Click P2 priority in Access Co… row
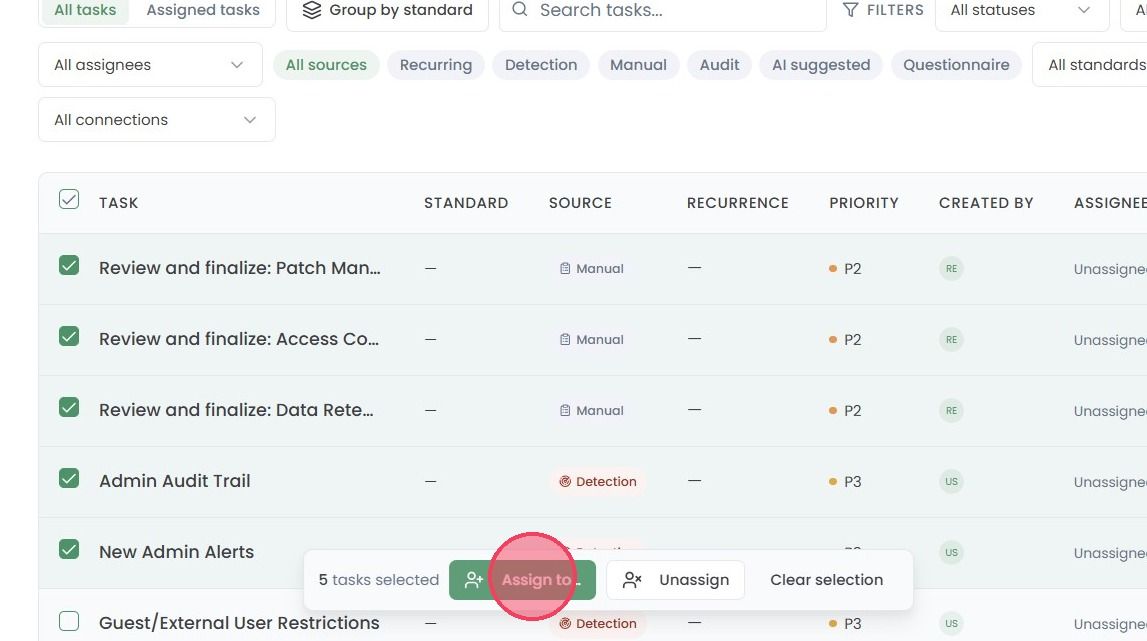 click(x=845, y=340)
